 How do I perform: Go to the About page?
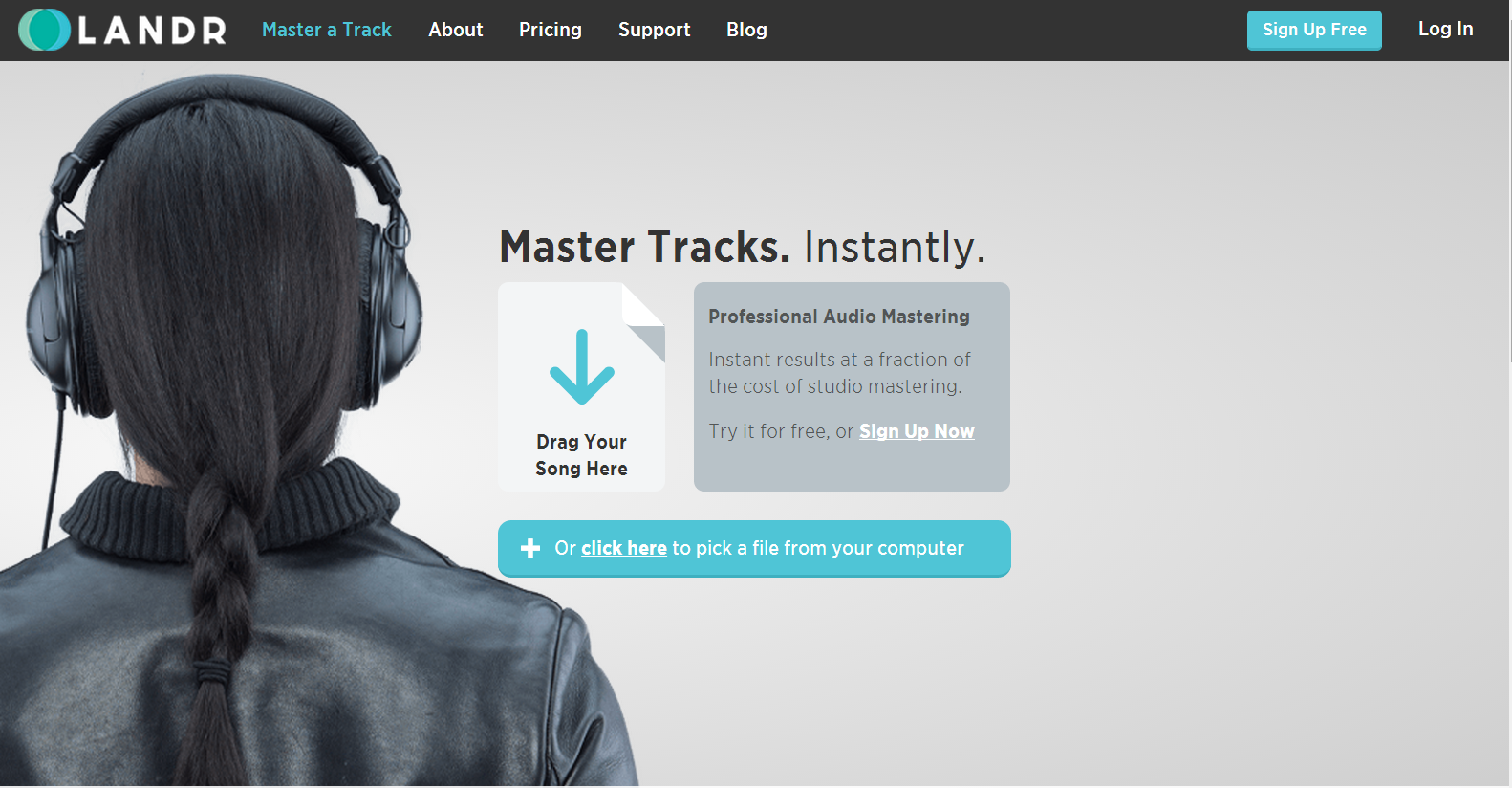pos(456,30)
